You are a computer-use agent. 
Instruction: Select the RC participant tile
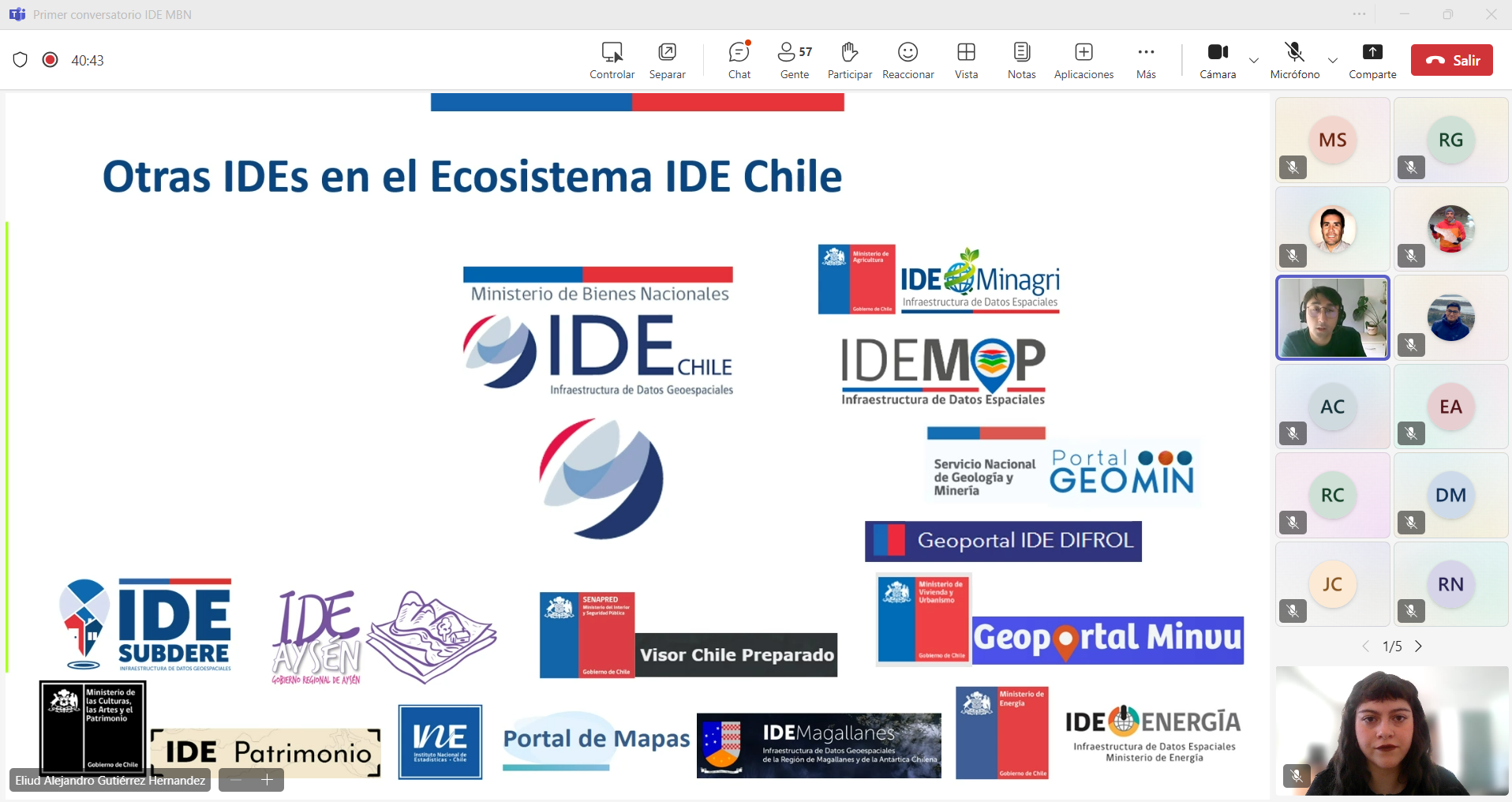(1333, 495)
